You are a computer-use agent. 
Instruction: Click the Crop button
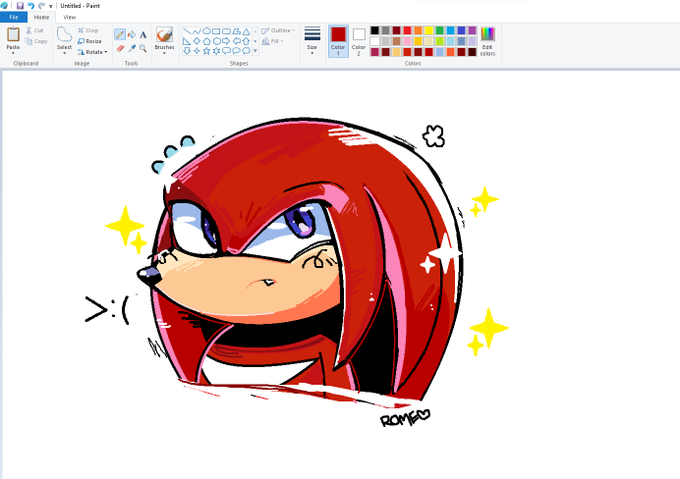[88, 30]
